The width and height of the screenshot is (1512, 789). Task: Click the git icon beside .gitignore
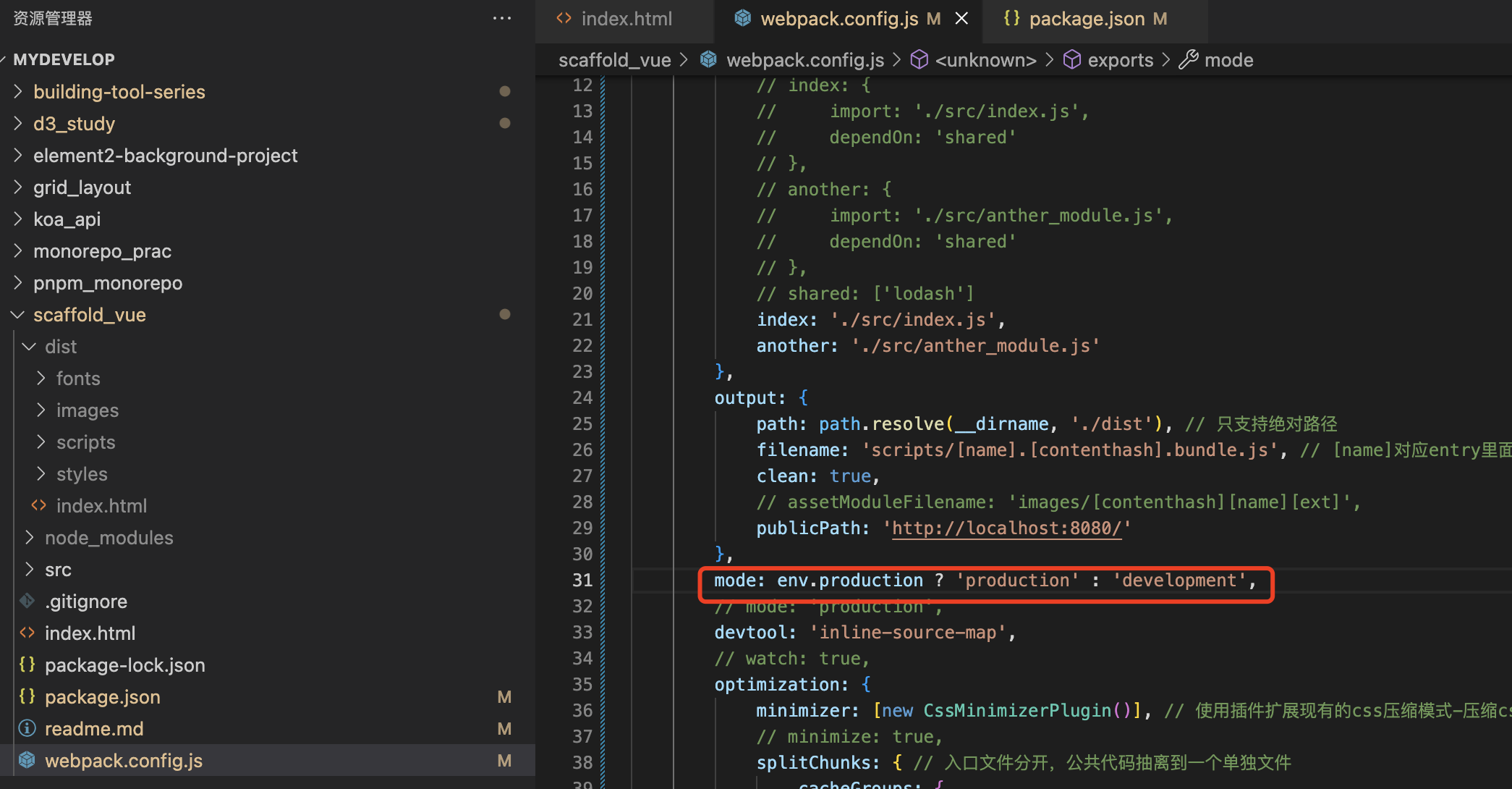[x=27, y=601]
